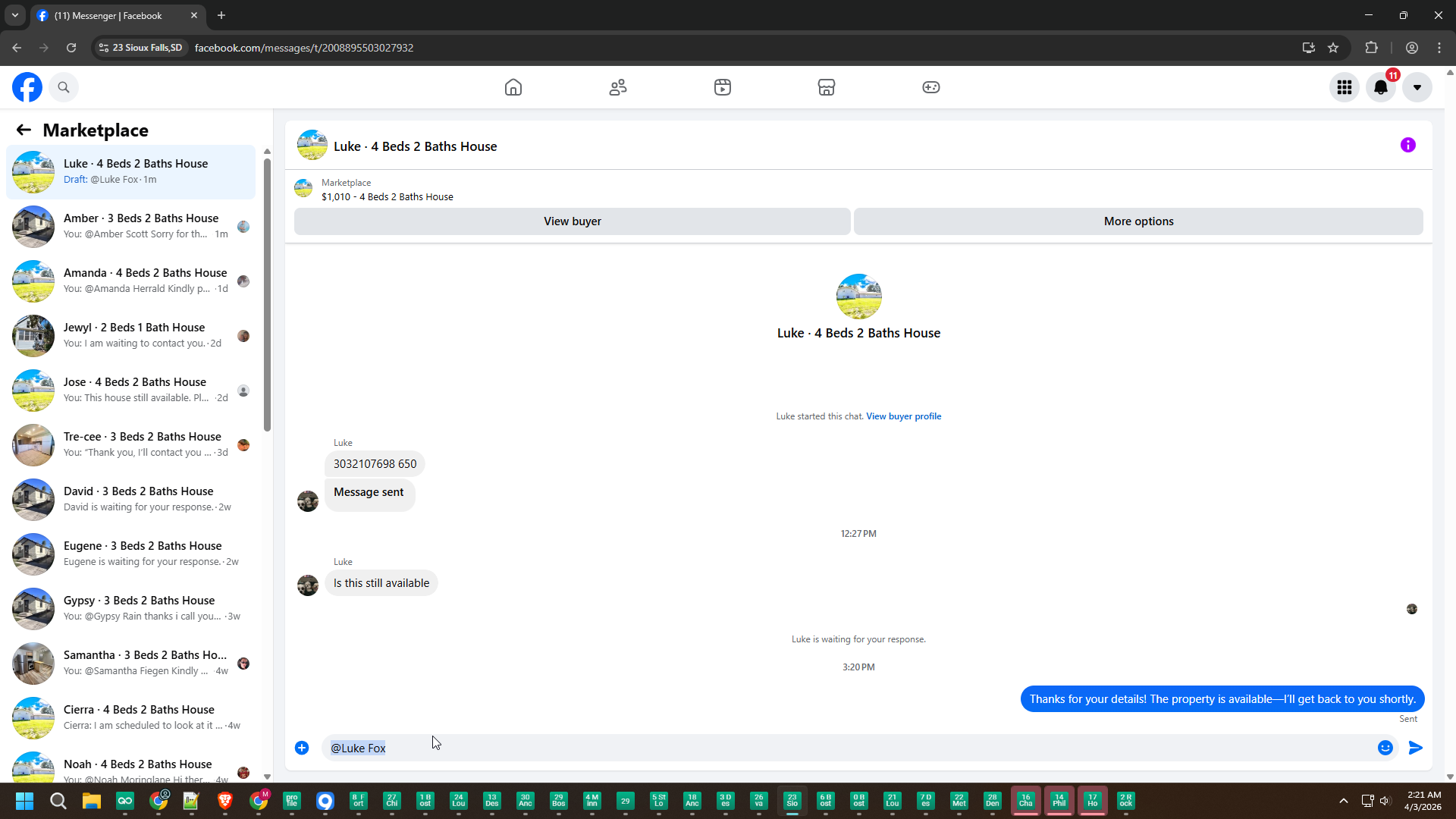Viewport: 1456px width, 819px height.
Task: Focus the message input containing @Luke Fox
Action: click(x=848, y=748)
